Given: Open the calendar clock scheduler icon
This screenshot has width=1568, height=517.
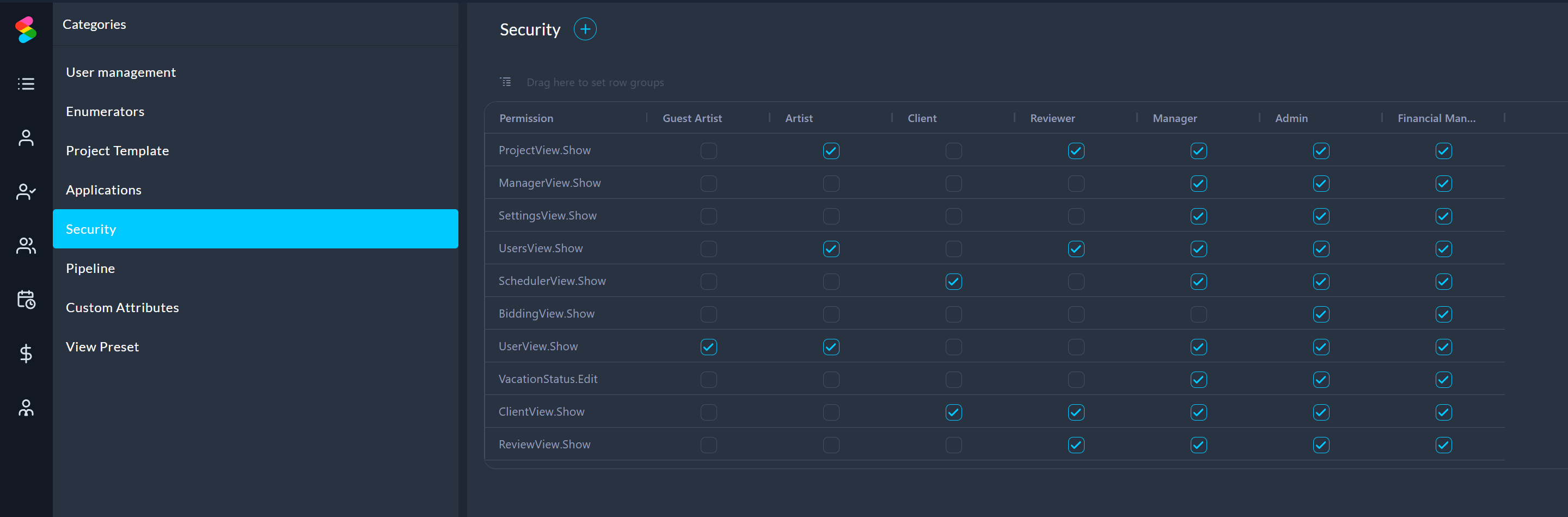Looking at the screenshot, I should pyautogui.click(x=26, y=300).
